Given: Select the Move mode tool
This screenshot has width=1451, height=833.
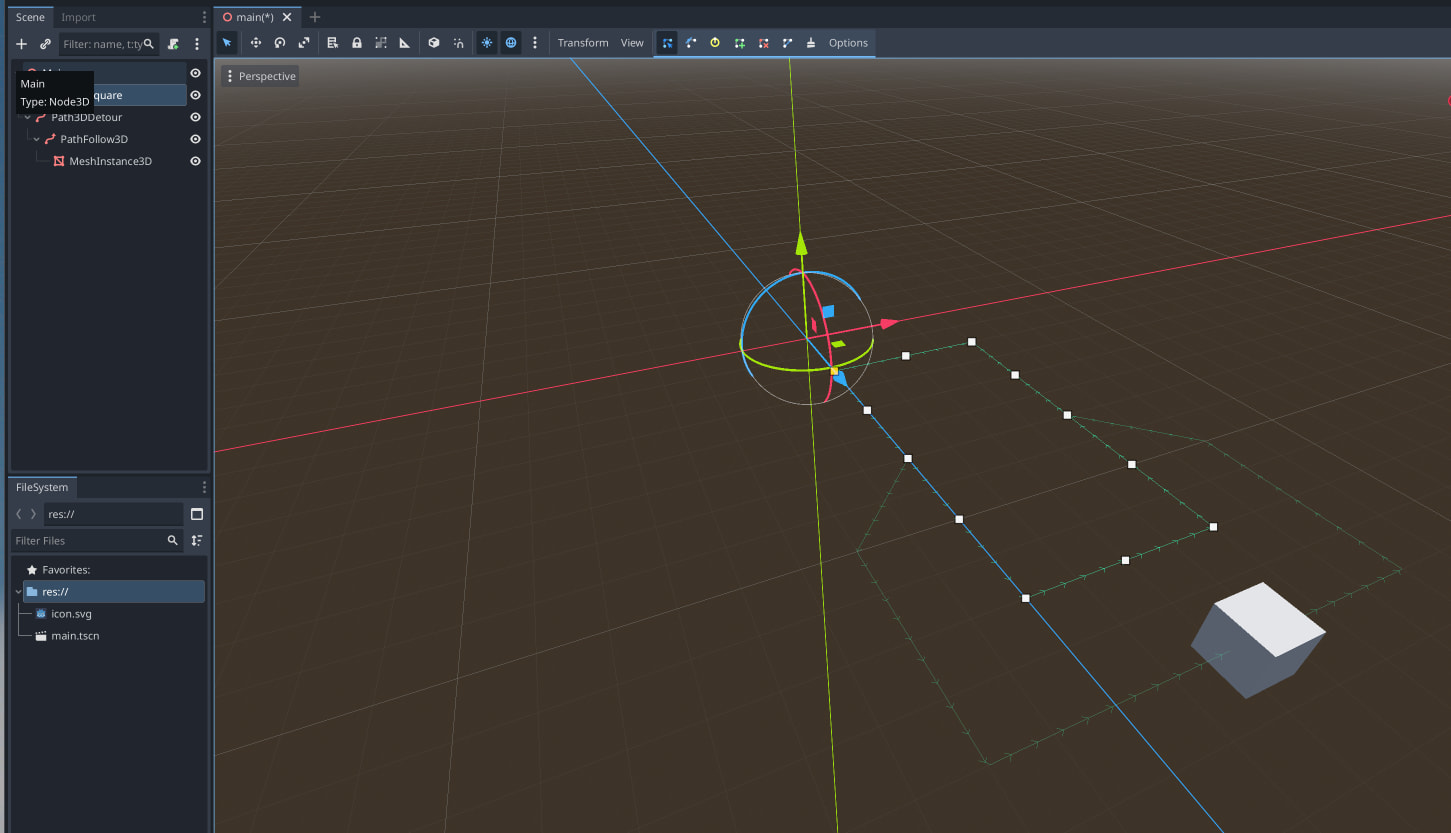Looking at the screenshot, I should point(255,43).
